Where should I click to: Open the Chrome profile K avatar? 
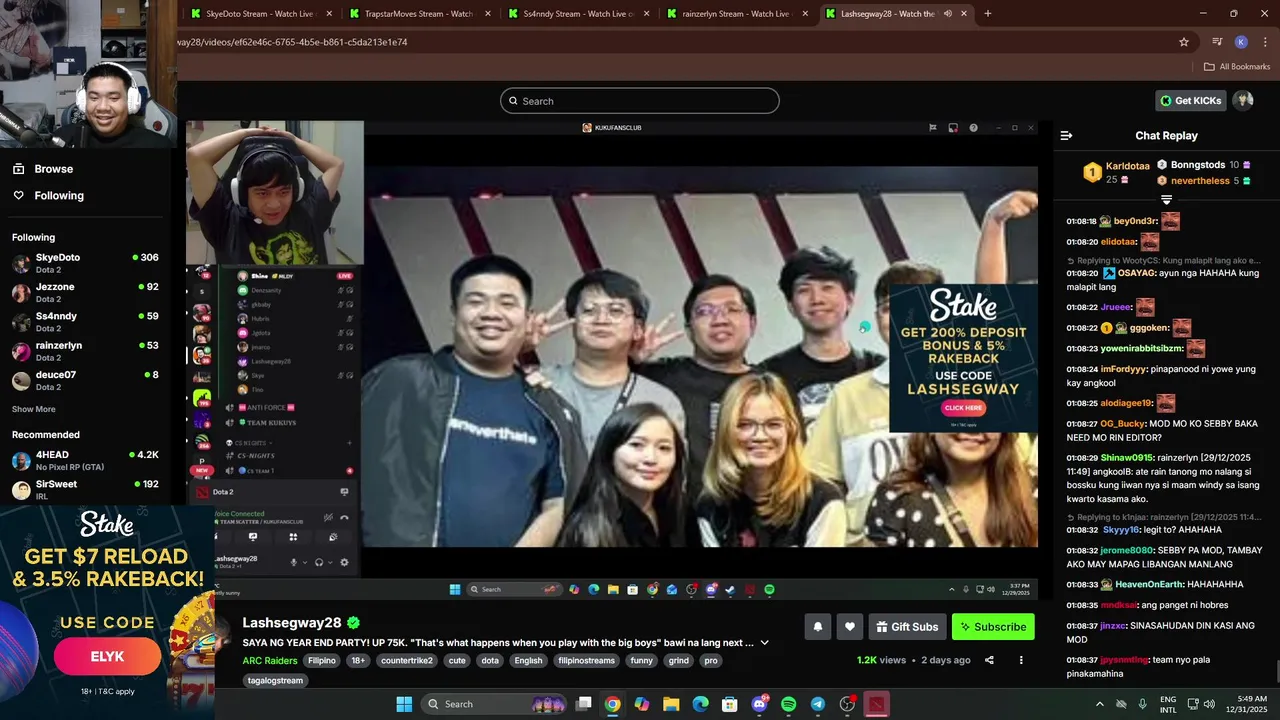[1241, 42]
